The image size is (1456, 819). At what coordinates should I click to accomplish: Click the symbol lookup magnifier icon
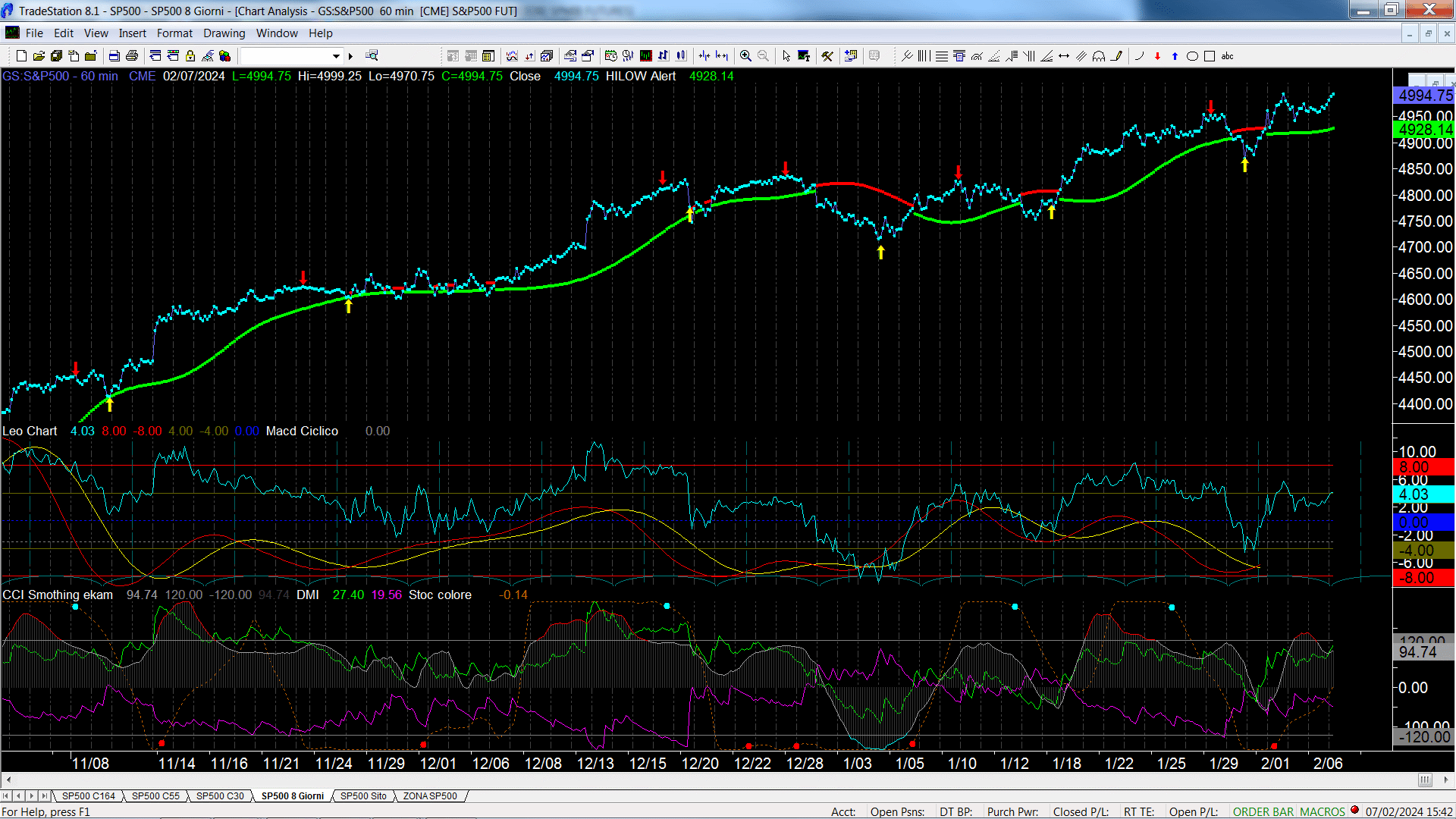click(372, 55)
